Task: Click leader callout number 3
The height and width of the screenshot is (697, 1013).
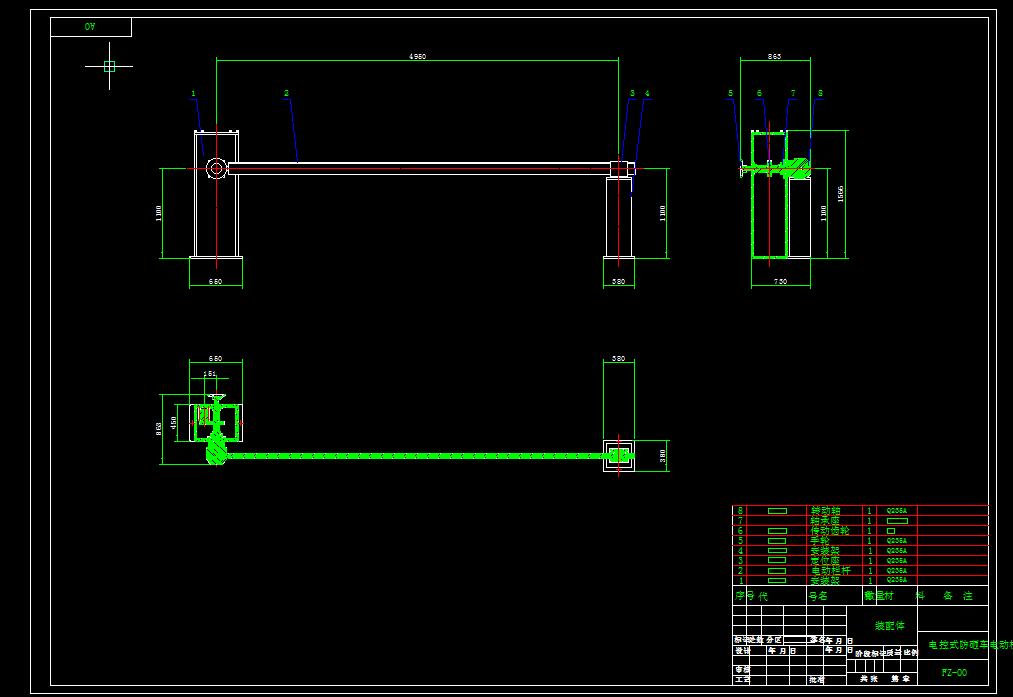Action: point(632,94)
